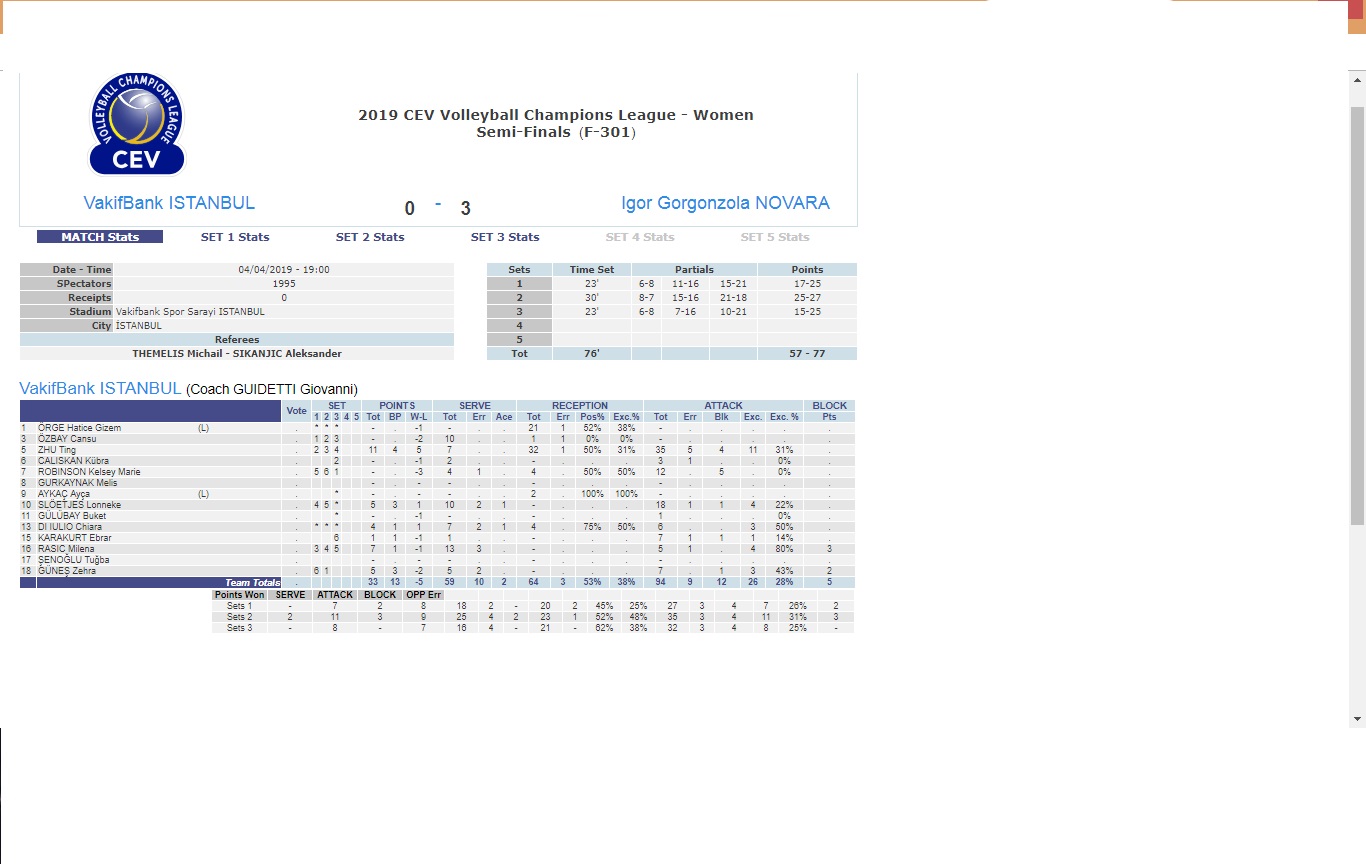Click the page scrollbar down arrow
The width and height of the screenshot is (1366, 864).
[1357, 719]
